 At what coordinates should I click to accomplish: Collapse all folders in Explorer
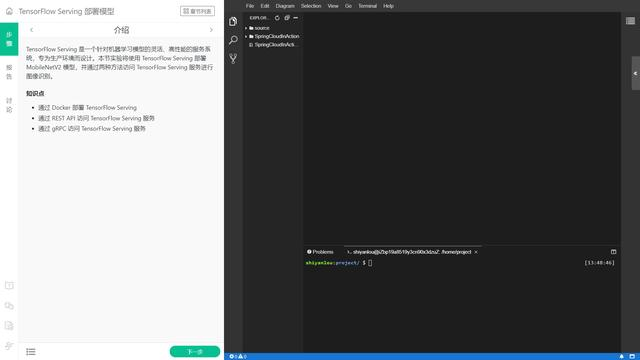pos(287,18)
